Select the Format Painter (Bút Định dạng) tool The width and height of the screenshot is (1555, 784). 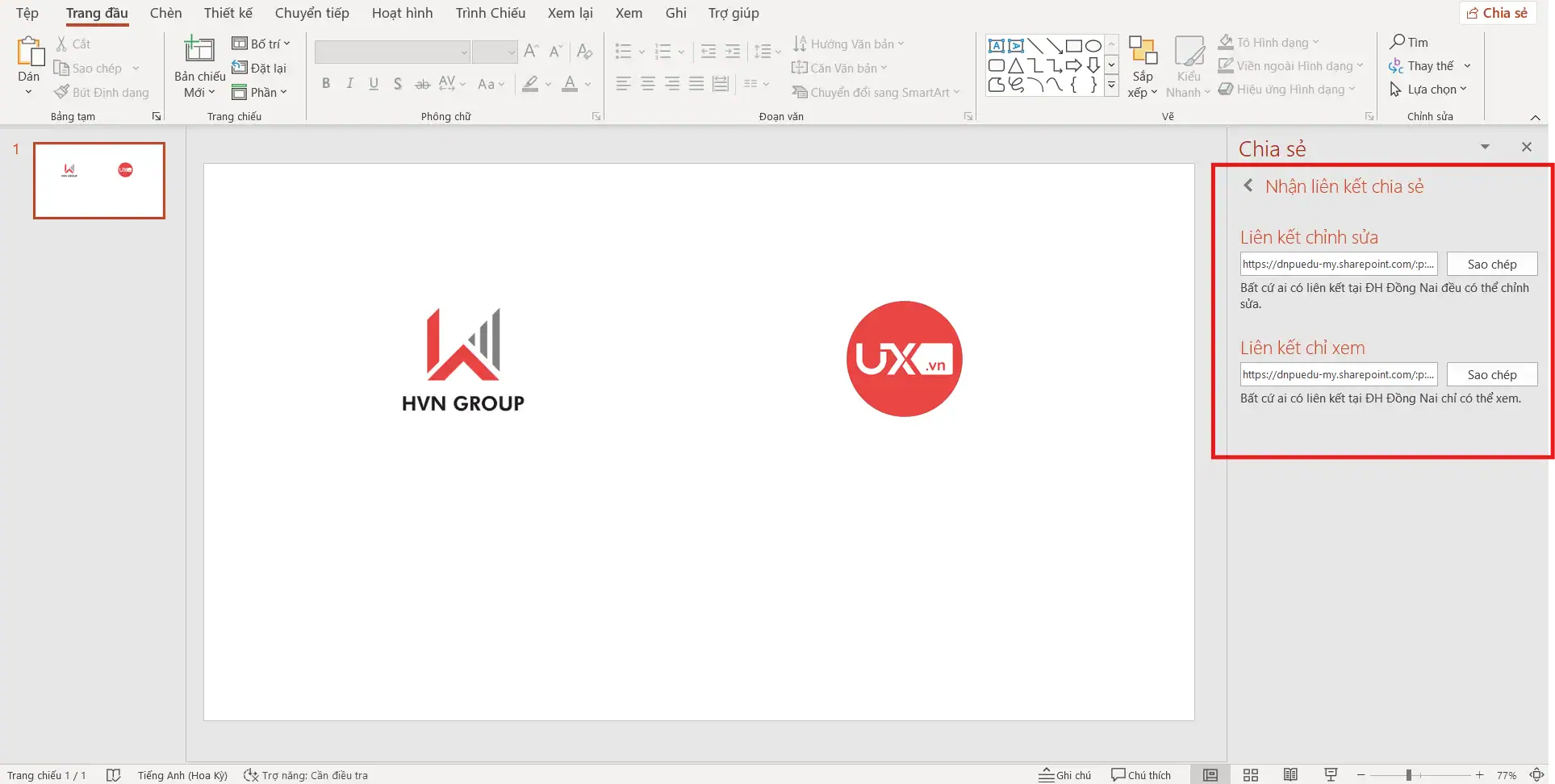(102, 92)
